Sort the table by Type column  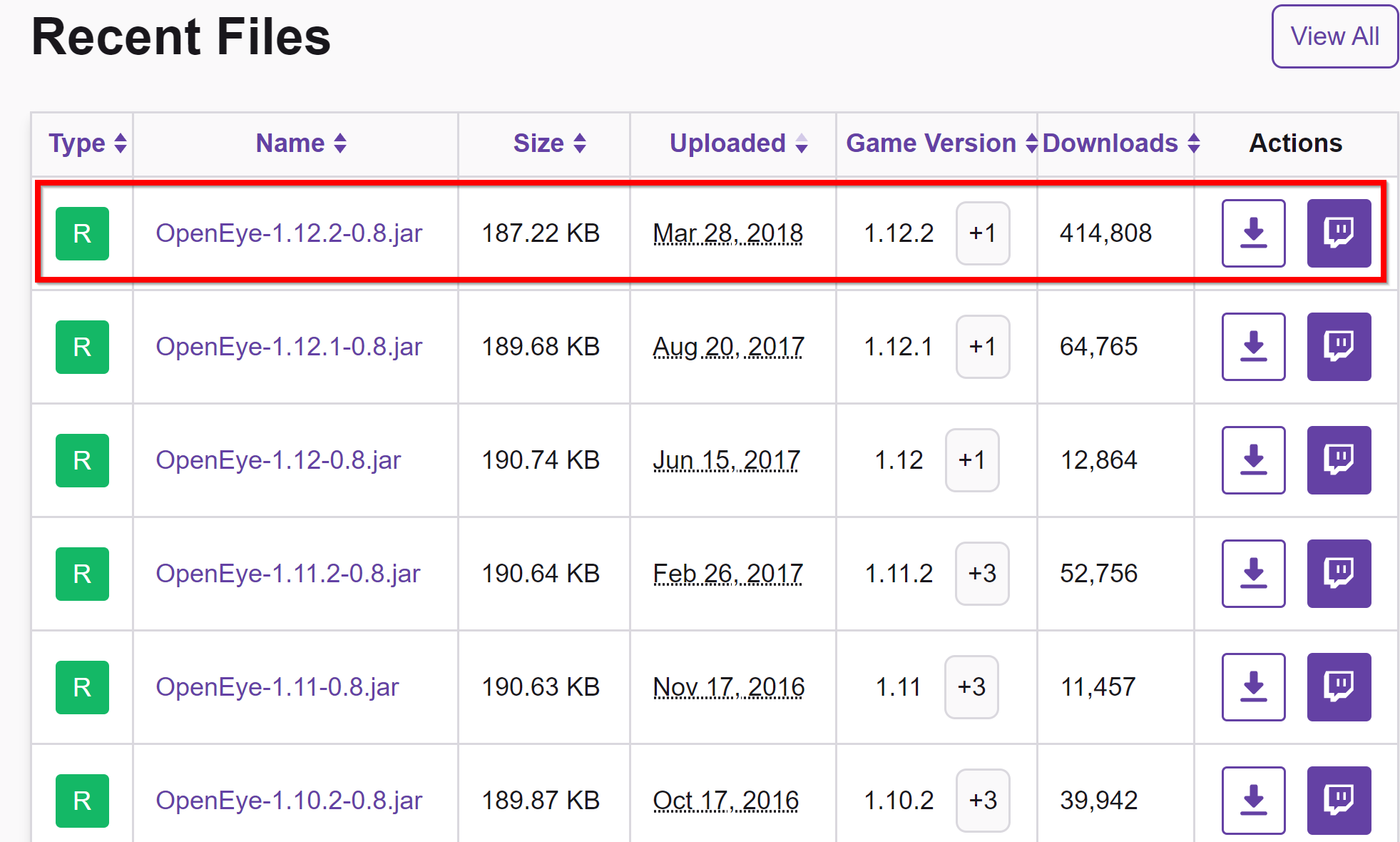tap(87, 143)
